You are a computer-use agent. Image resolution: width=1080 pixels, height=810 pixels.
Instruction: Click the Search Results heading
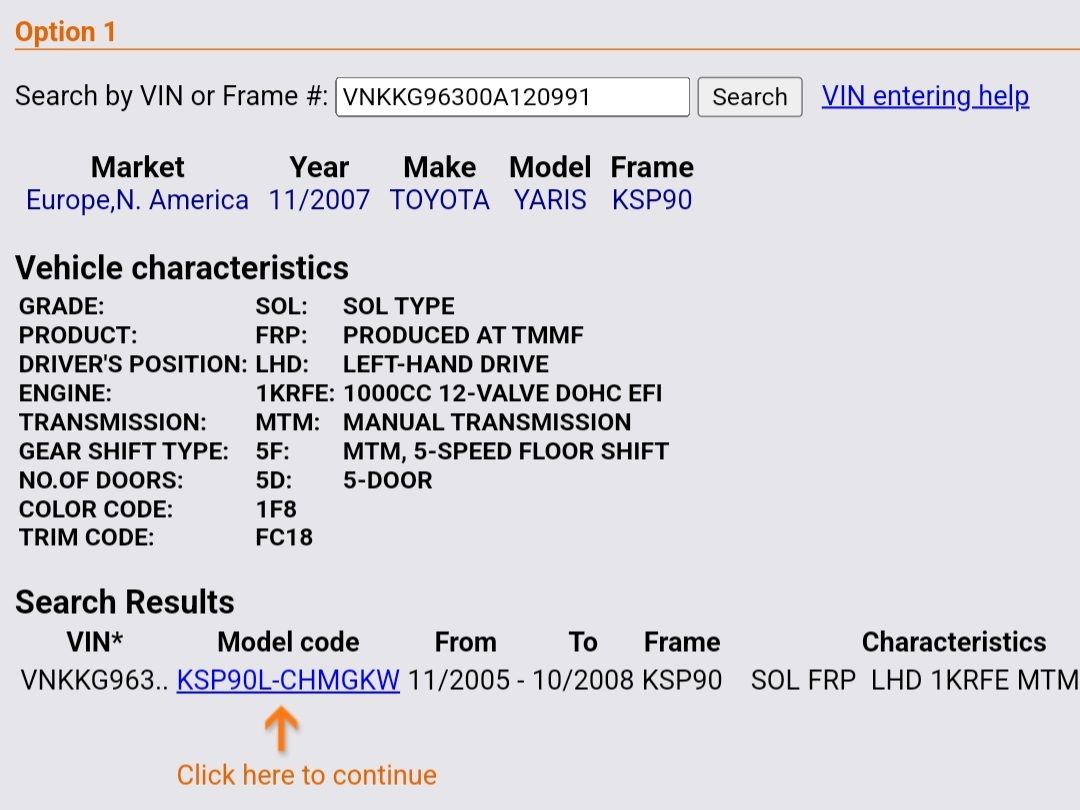pyautogui.click(x=125, y=601)
